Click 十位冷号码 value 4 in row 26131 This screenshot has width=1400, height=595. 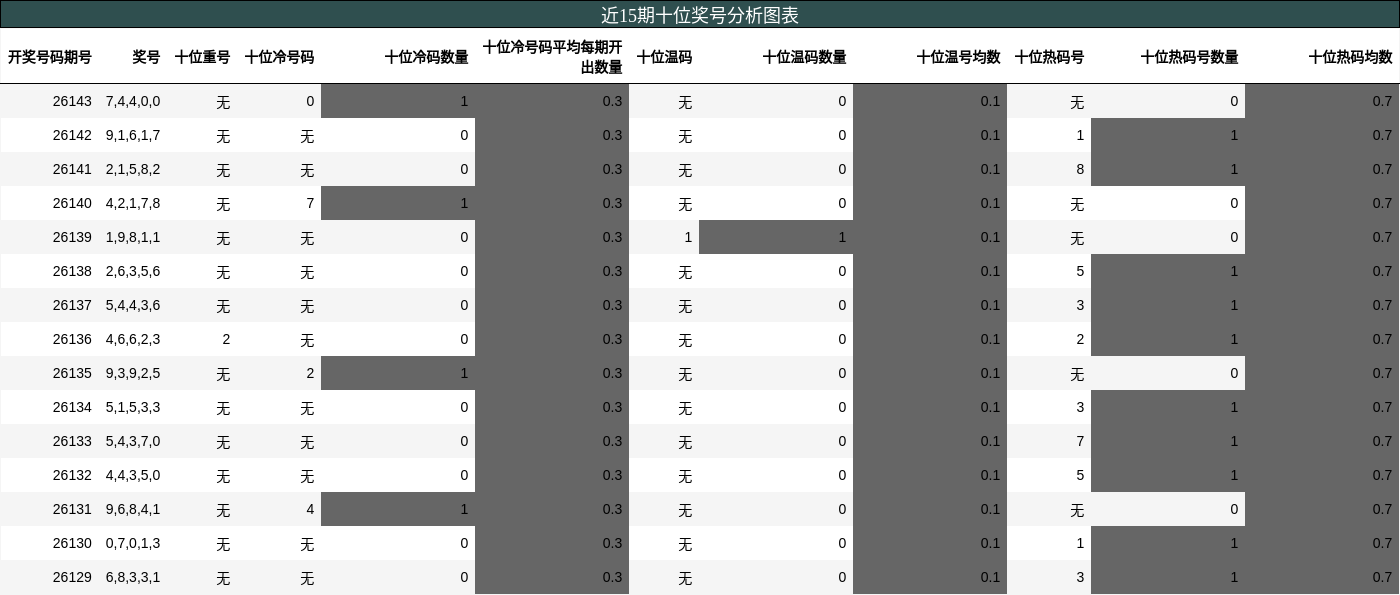pyautogui.click(x=310, y=509)
